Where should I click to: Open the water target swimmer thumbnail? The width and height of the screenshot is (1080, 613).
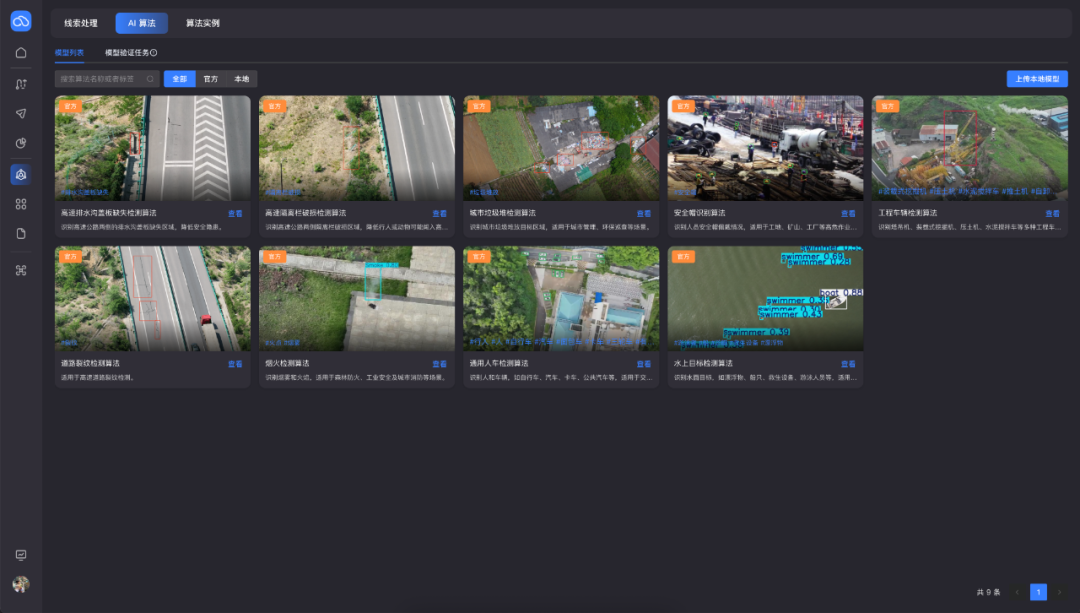[x=765, y=298]
